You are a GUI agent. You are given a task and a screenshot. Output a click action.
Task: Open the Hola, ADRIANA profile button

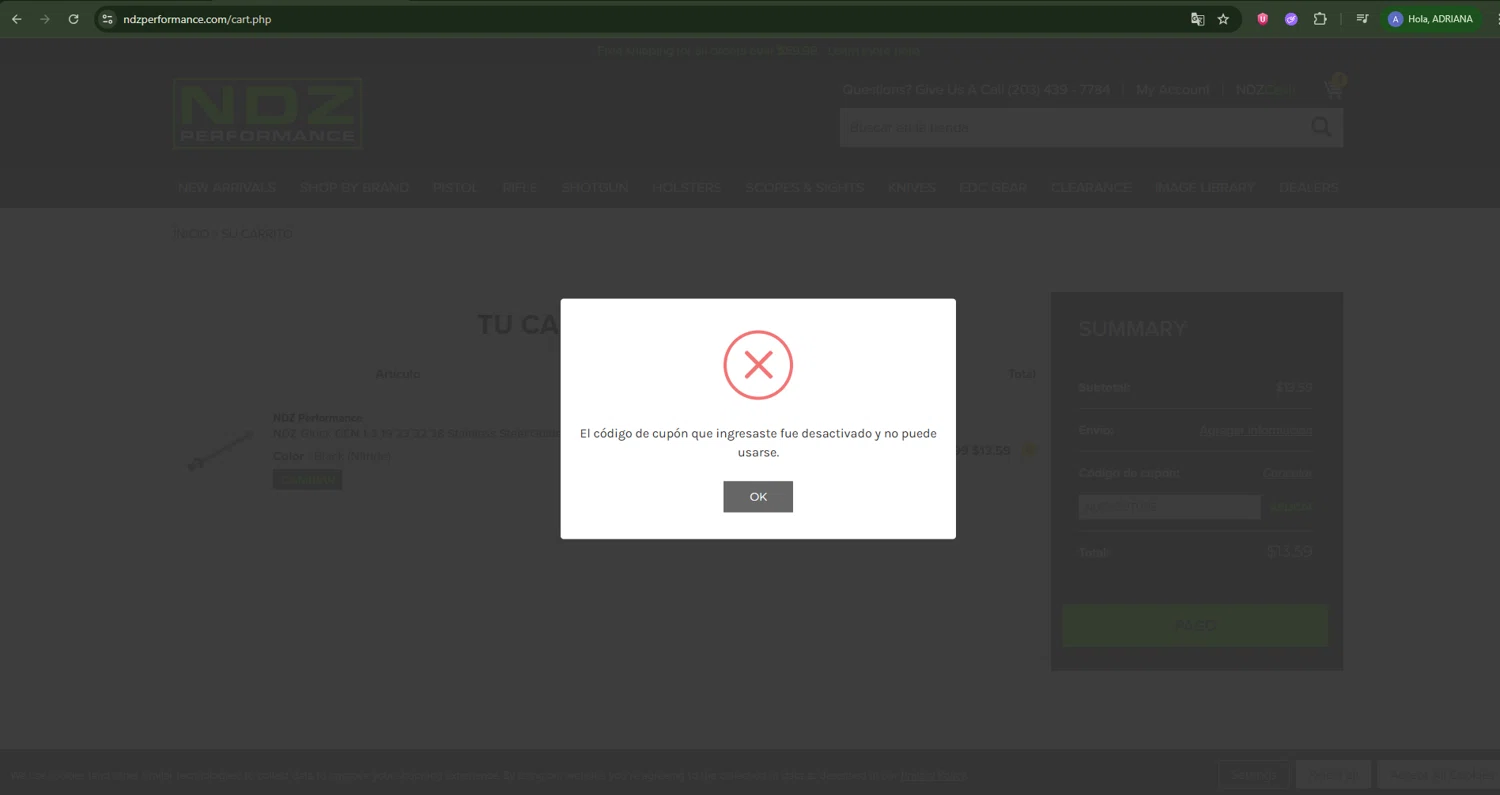[1430, 19]
